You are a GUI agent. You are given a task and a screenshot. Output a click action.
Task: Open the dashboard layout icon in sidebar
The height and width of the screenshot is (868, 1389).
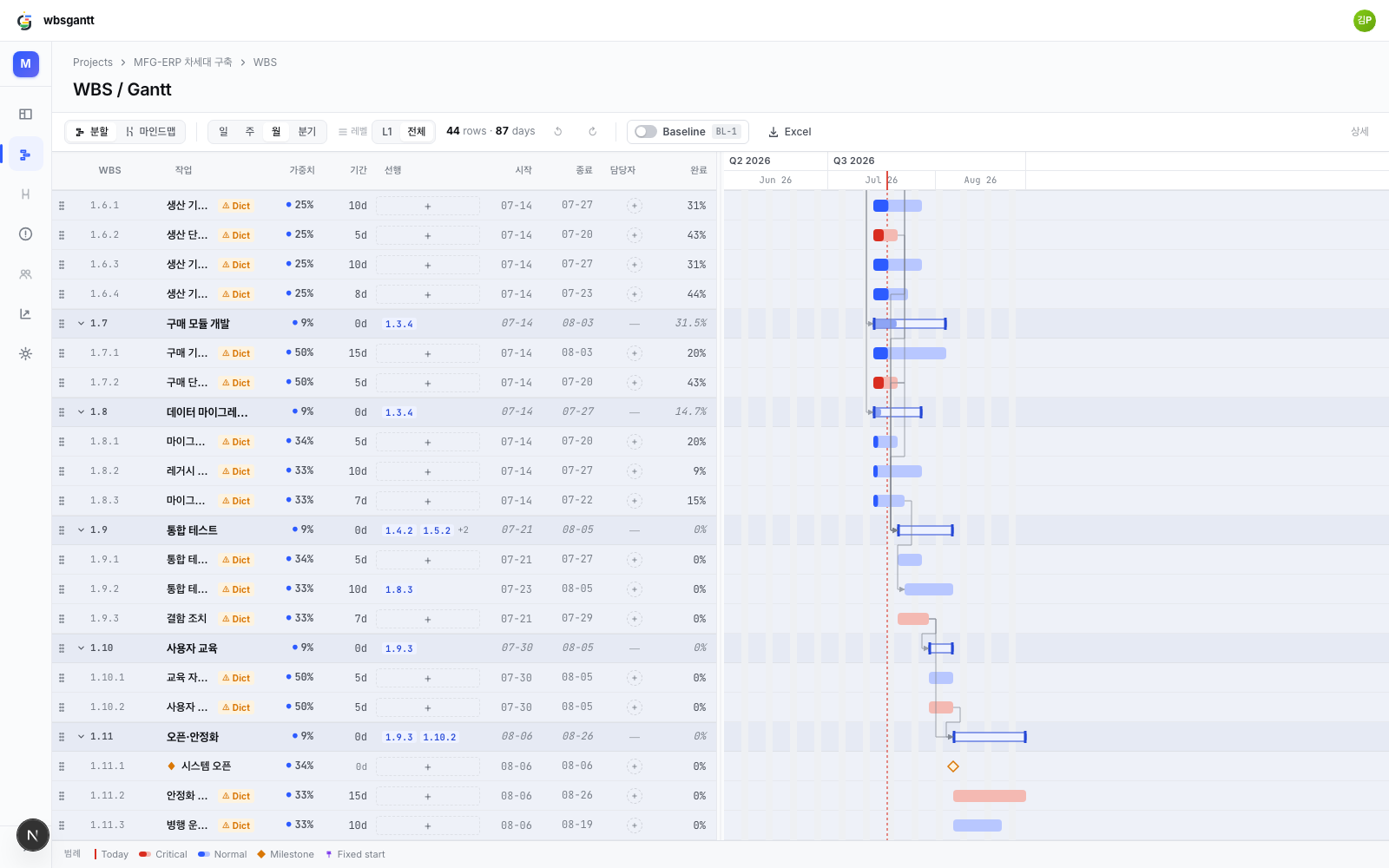point(25,114)
